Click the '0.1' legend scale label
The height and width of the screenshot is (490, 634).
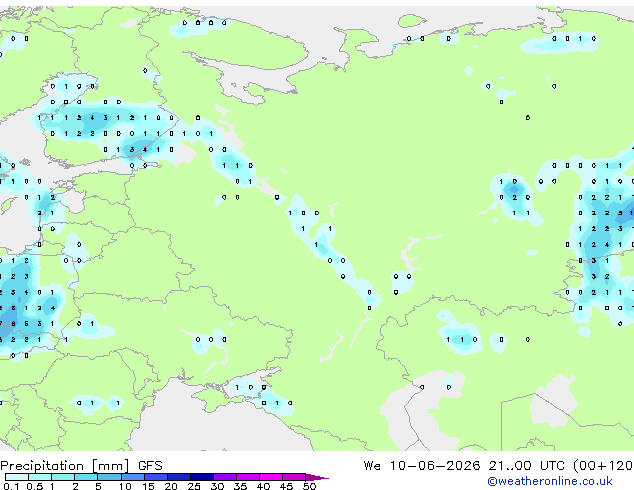[x=11, y=486]
